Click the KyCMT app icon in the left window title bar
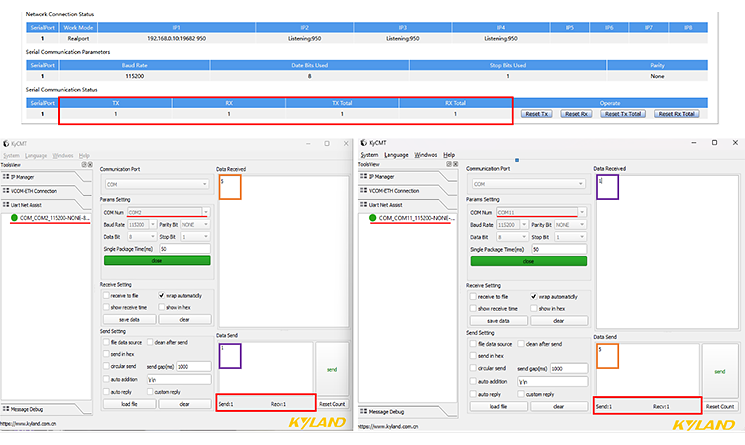This screenshot has height=445, width=745. pos(6,143)
